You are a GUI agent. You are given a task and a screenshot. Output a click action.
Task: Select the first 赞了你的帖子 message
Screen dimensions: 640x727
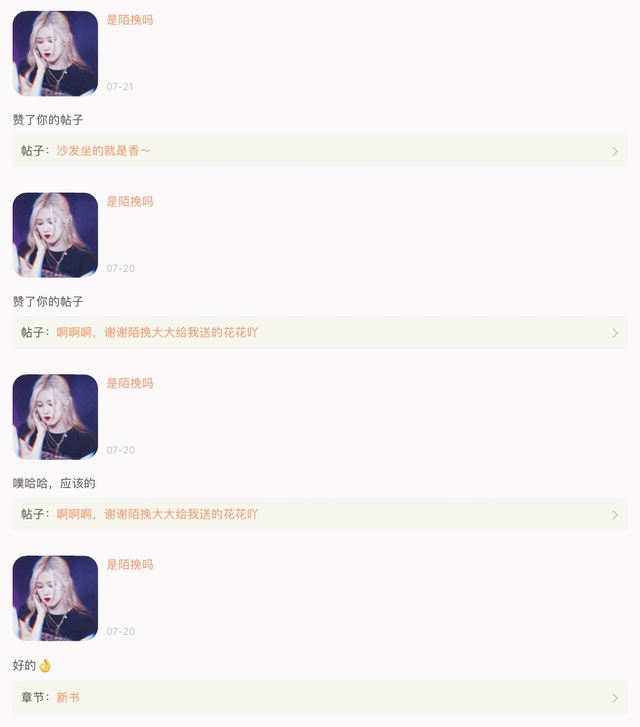click(x=48, y=120)
